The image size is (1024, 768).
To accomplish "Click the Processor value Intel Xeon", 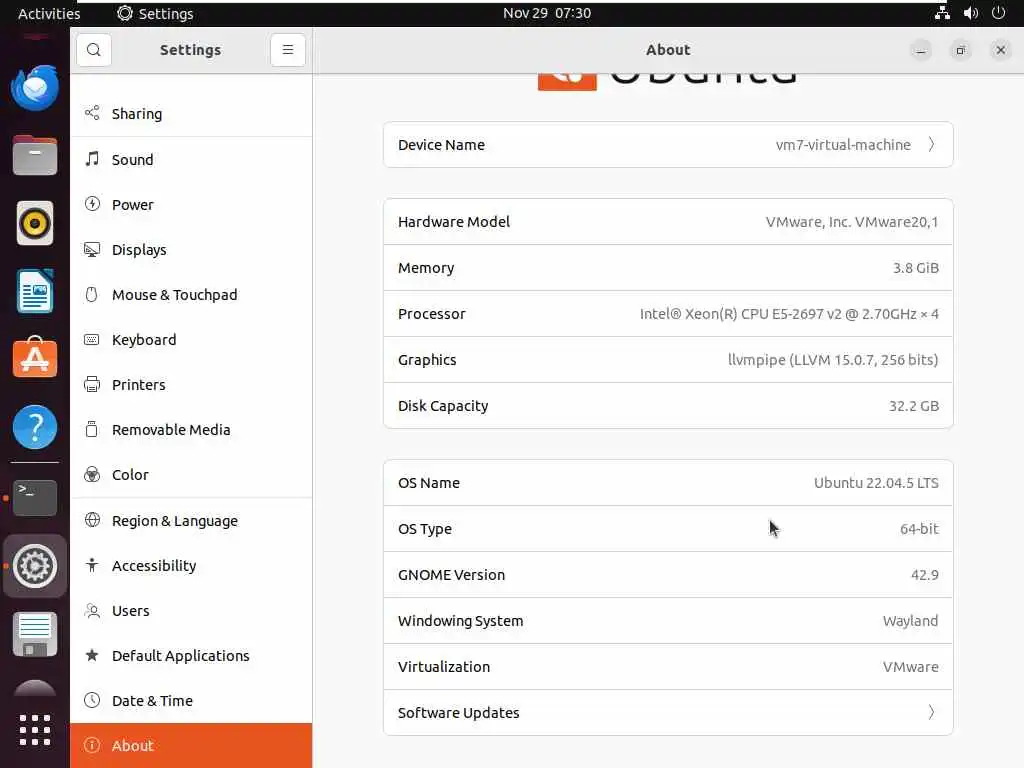I will click(789, 314).
